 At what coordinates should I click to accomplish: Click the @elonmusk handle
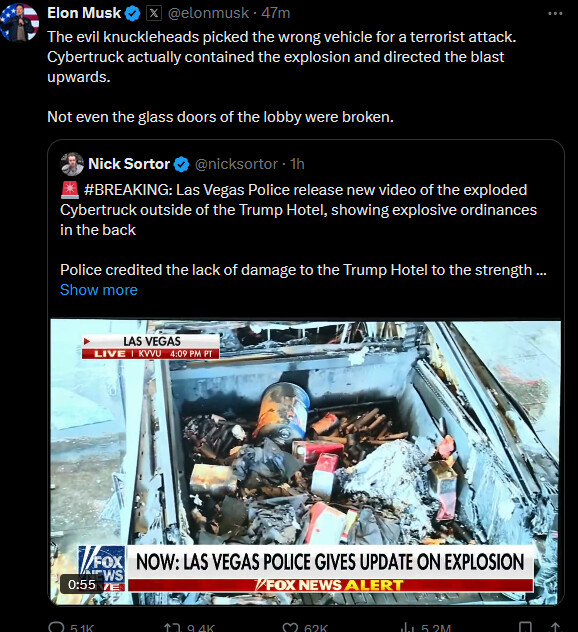pyautogui.click(x=208, y=13)
